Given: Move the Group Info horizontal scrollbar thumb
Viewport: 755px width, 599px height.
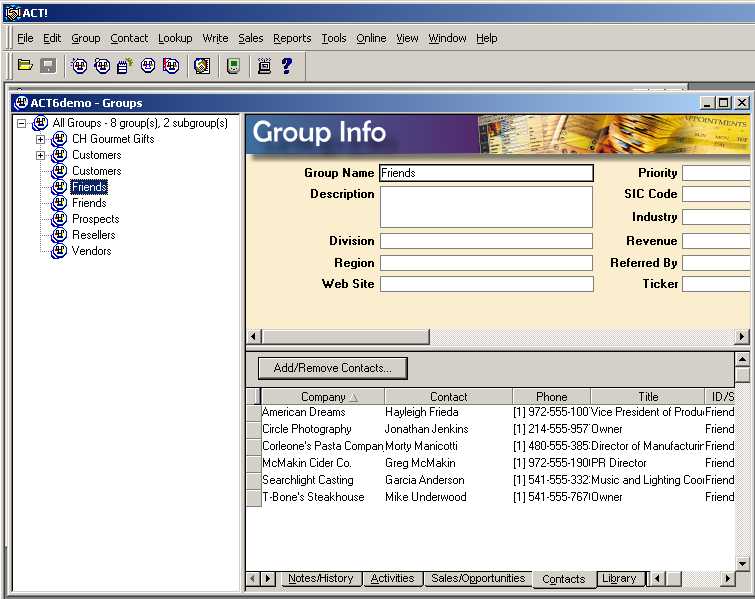Looking at the screenshot, I should [345, 336].
